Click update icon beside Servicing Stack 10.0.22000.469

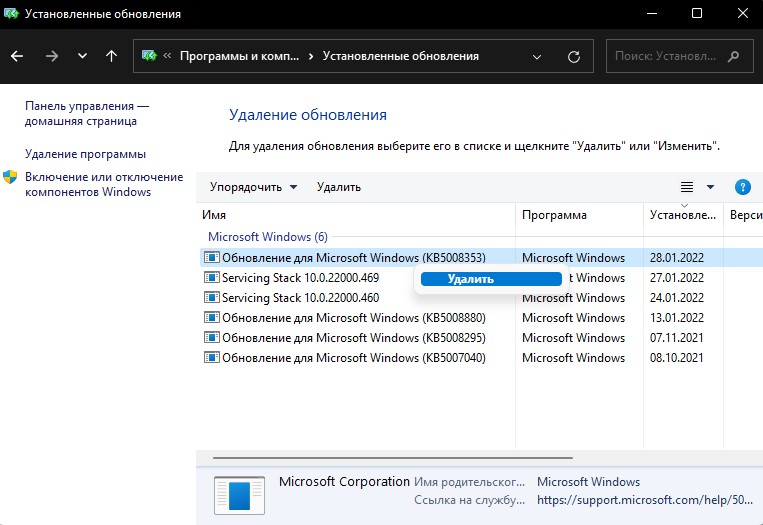click(212, 277)
